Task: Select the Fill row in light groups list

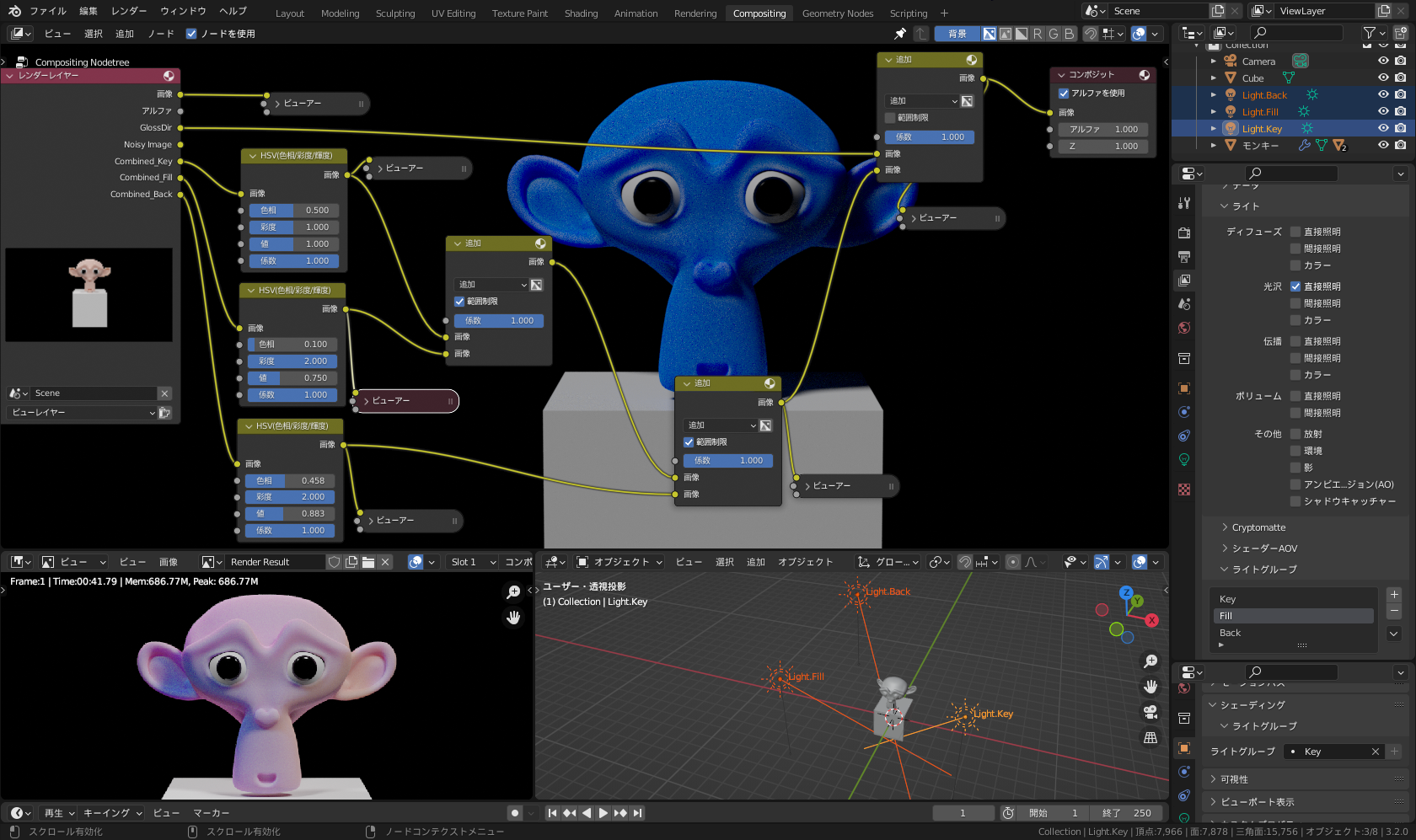Action: coord(1294,616)
